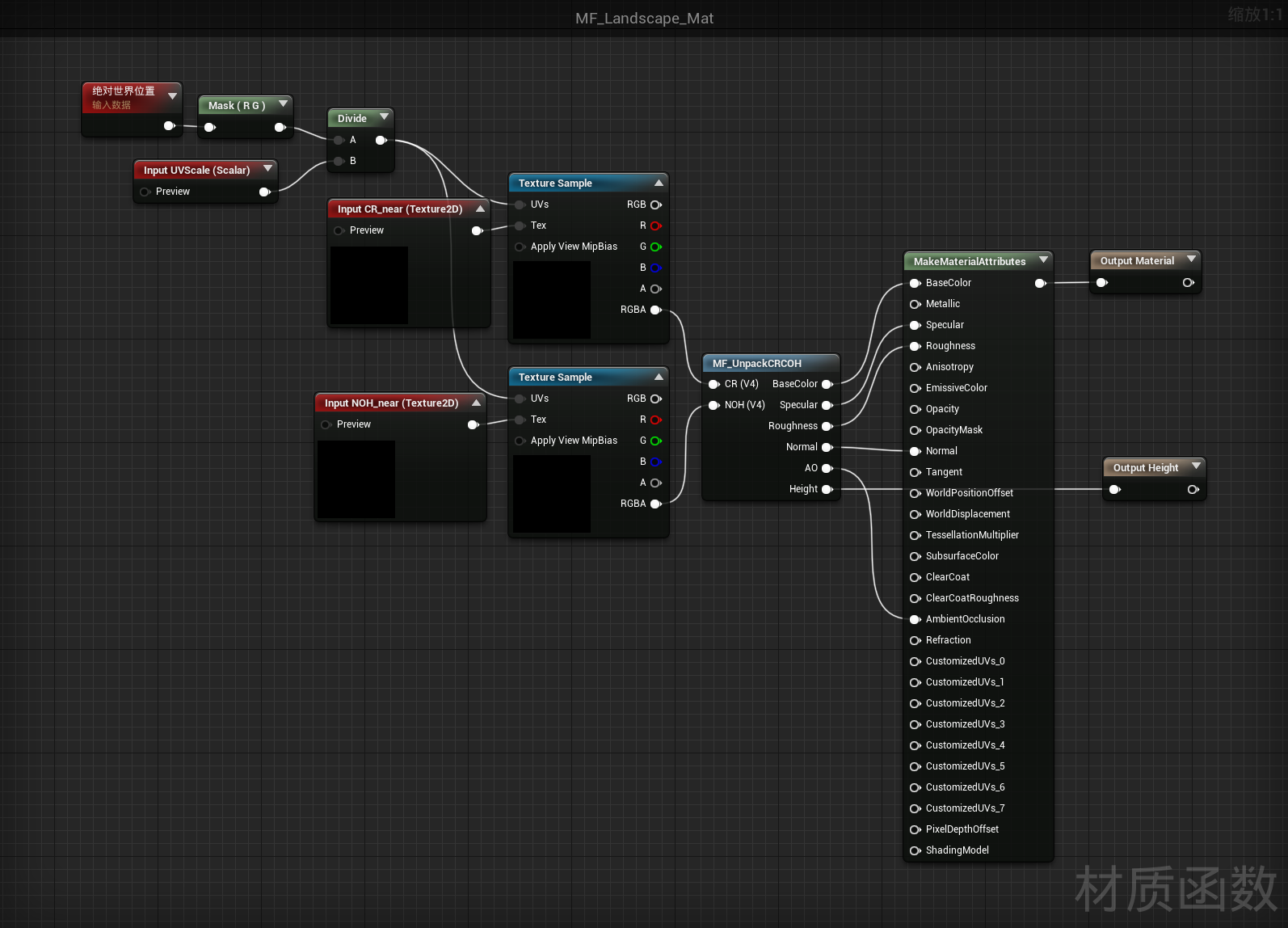Click the EmissiveColor input pin
This screenshot has width=1288, height=928.
coord(915,389)
